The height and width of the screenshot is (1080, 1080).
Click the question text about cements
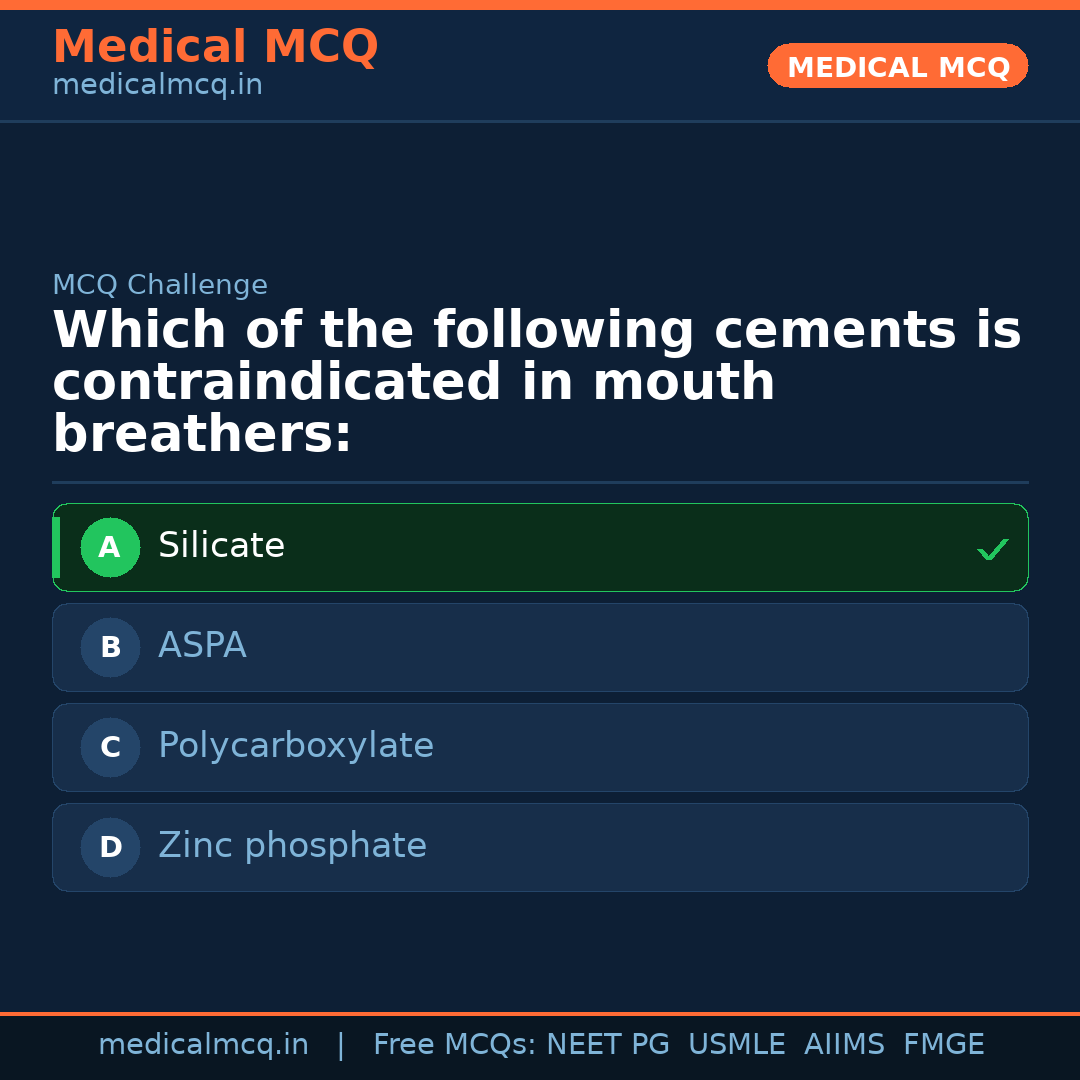click(536, 382)
